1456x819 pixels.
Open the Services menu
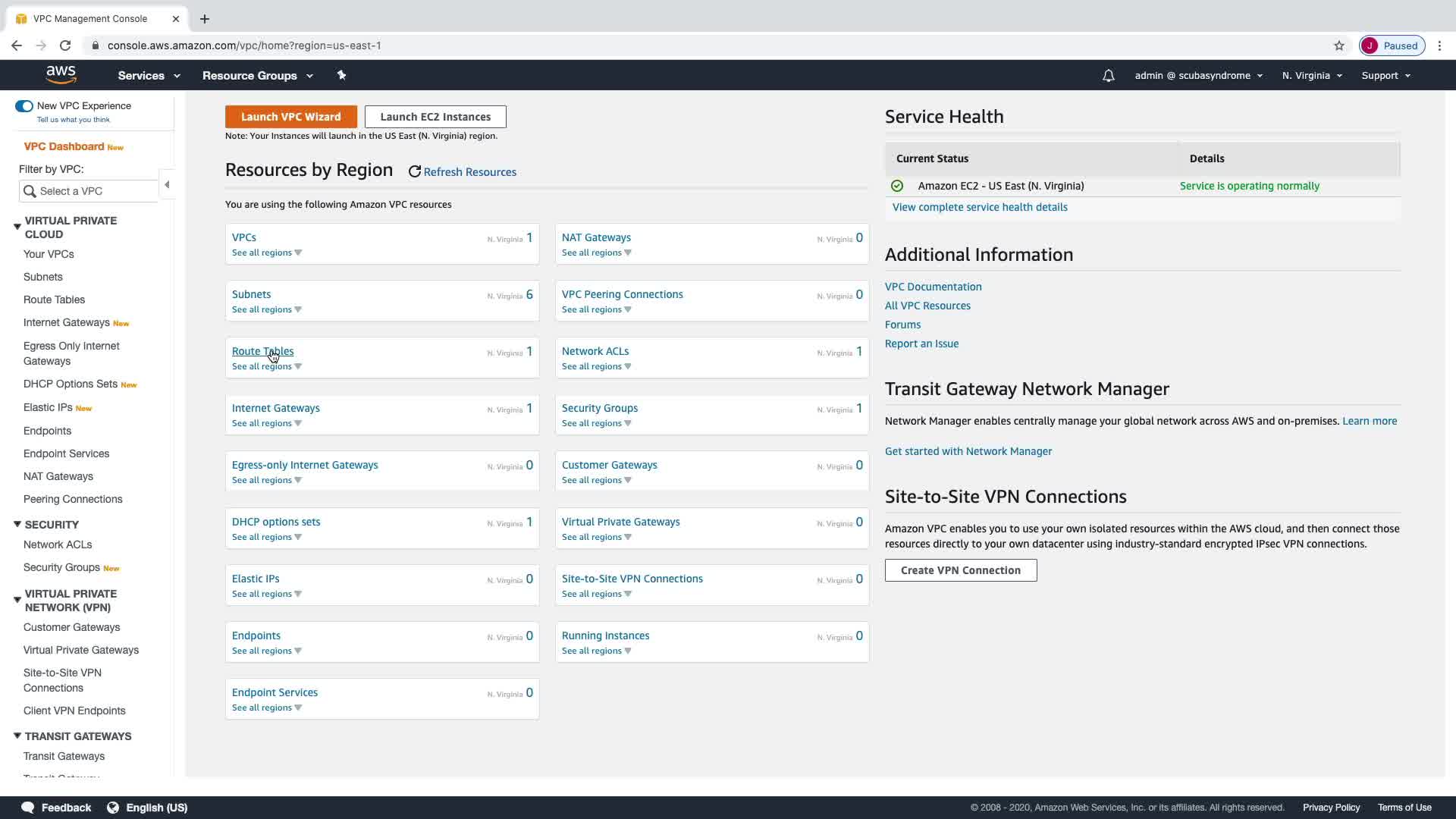(x=149, y=76)
